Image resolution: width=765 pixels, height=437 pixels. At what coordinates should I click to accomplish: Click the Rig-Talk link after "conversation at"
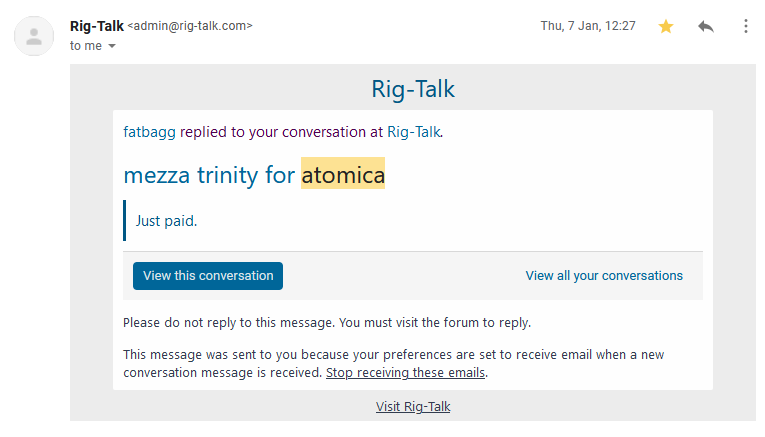coord(413,132)
